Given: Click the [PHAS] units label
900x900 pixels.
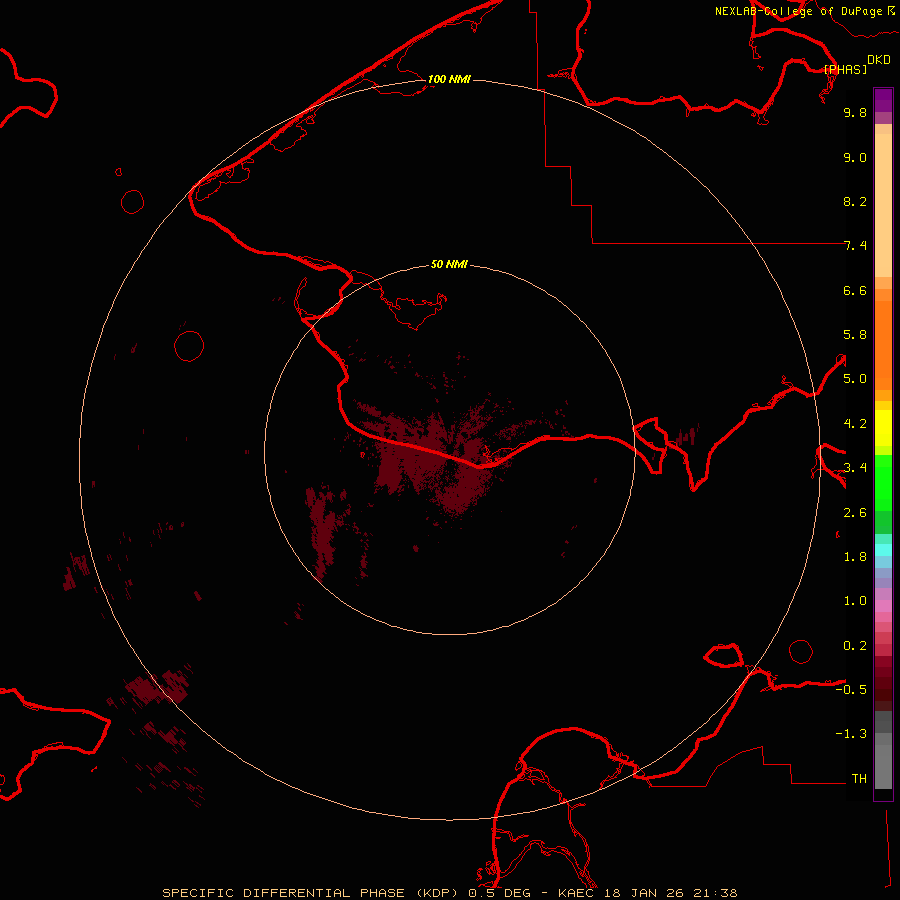Looking at the screenshot, I should (844, 69).
